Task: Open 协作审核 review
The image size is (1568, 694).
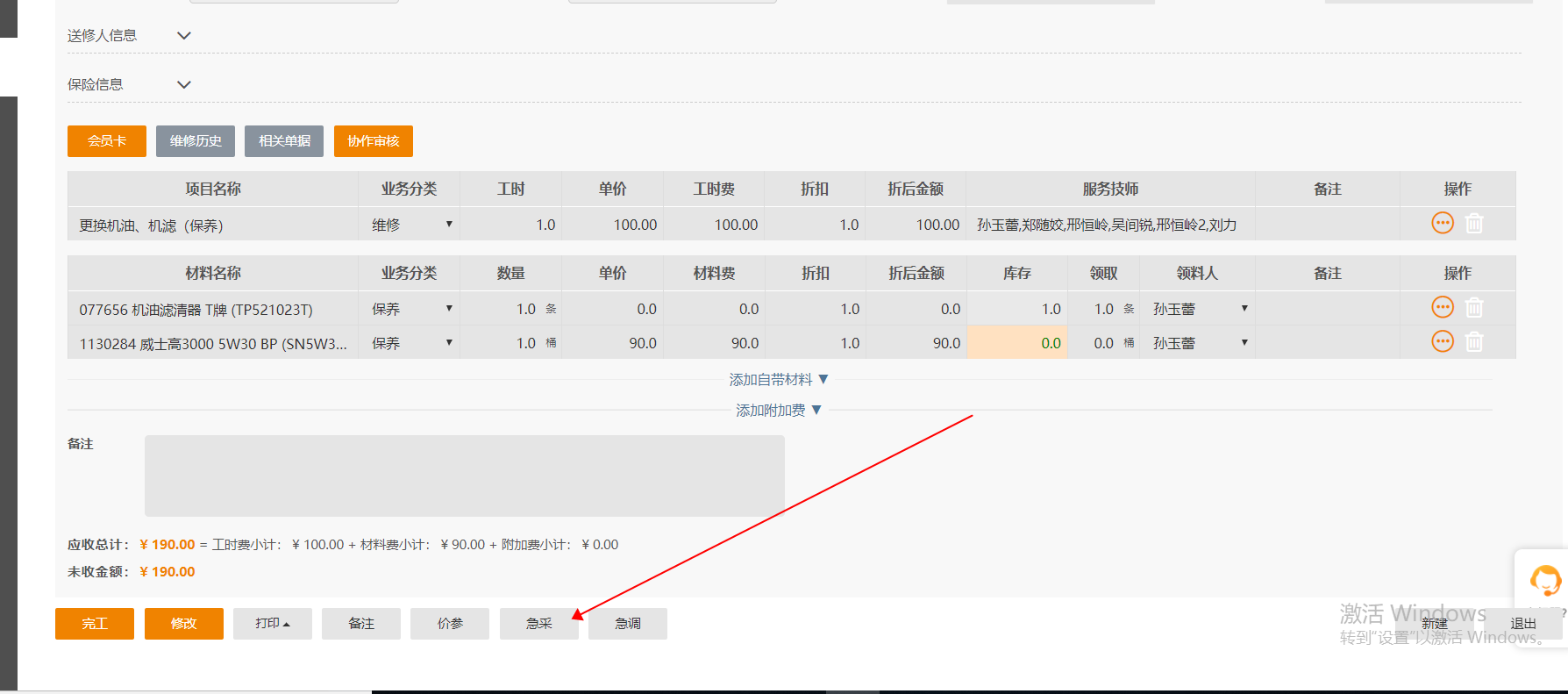Action: [x=374, y=141]
